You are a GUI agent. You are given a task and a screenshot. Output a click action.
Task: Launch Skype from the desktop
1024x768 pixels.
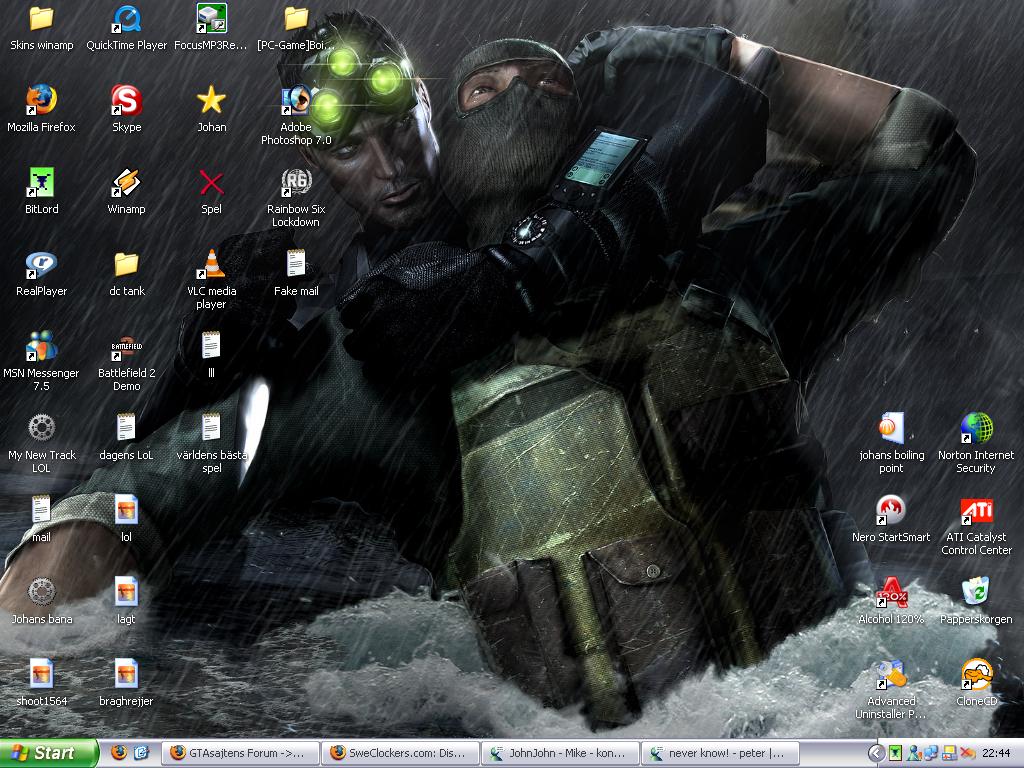126,101
